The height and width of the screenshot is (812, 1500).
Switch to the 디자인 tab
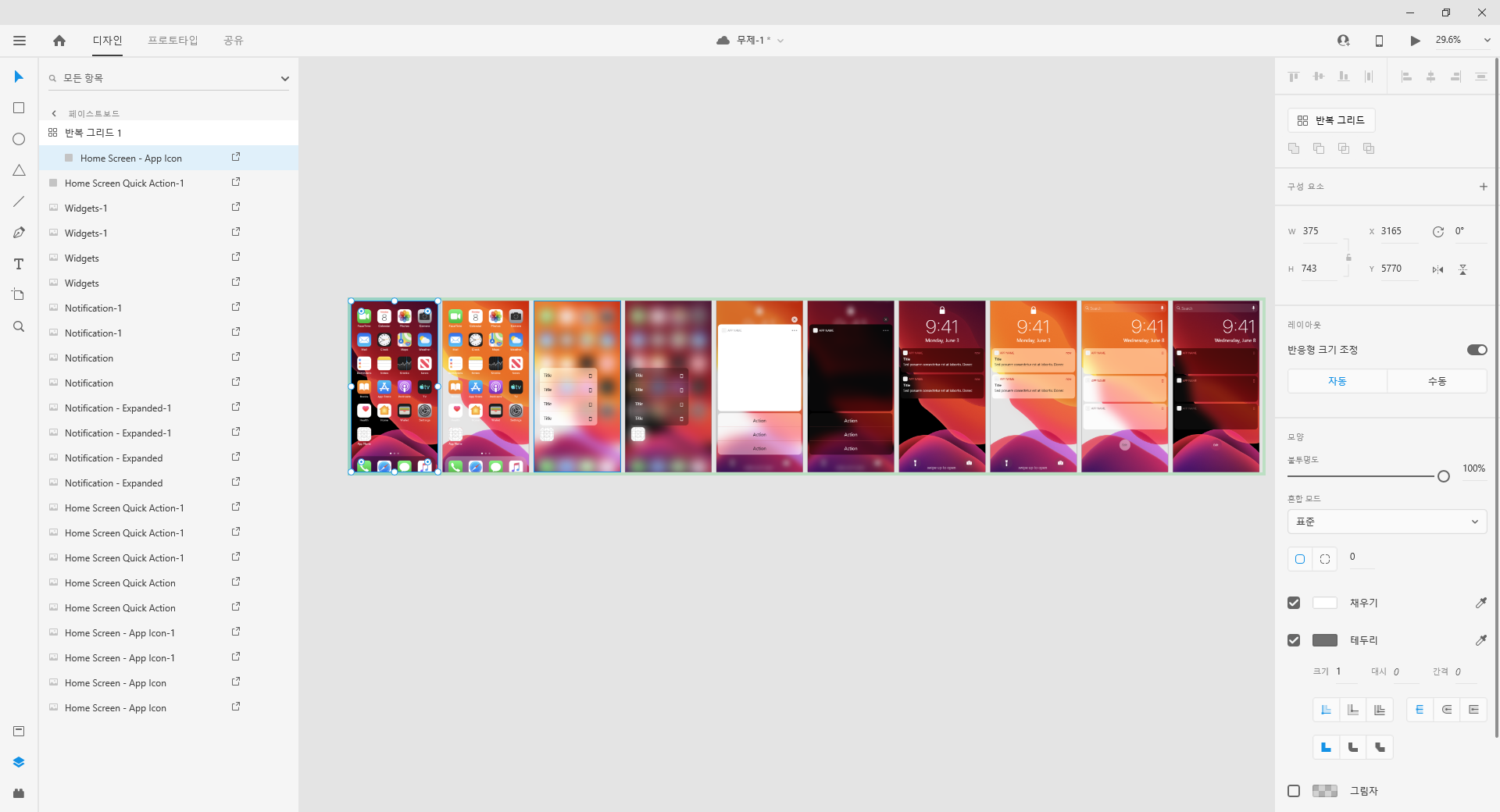pos(107,41)
